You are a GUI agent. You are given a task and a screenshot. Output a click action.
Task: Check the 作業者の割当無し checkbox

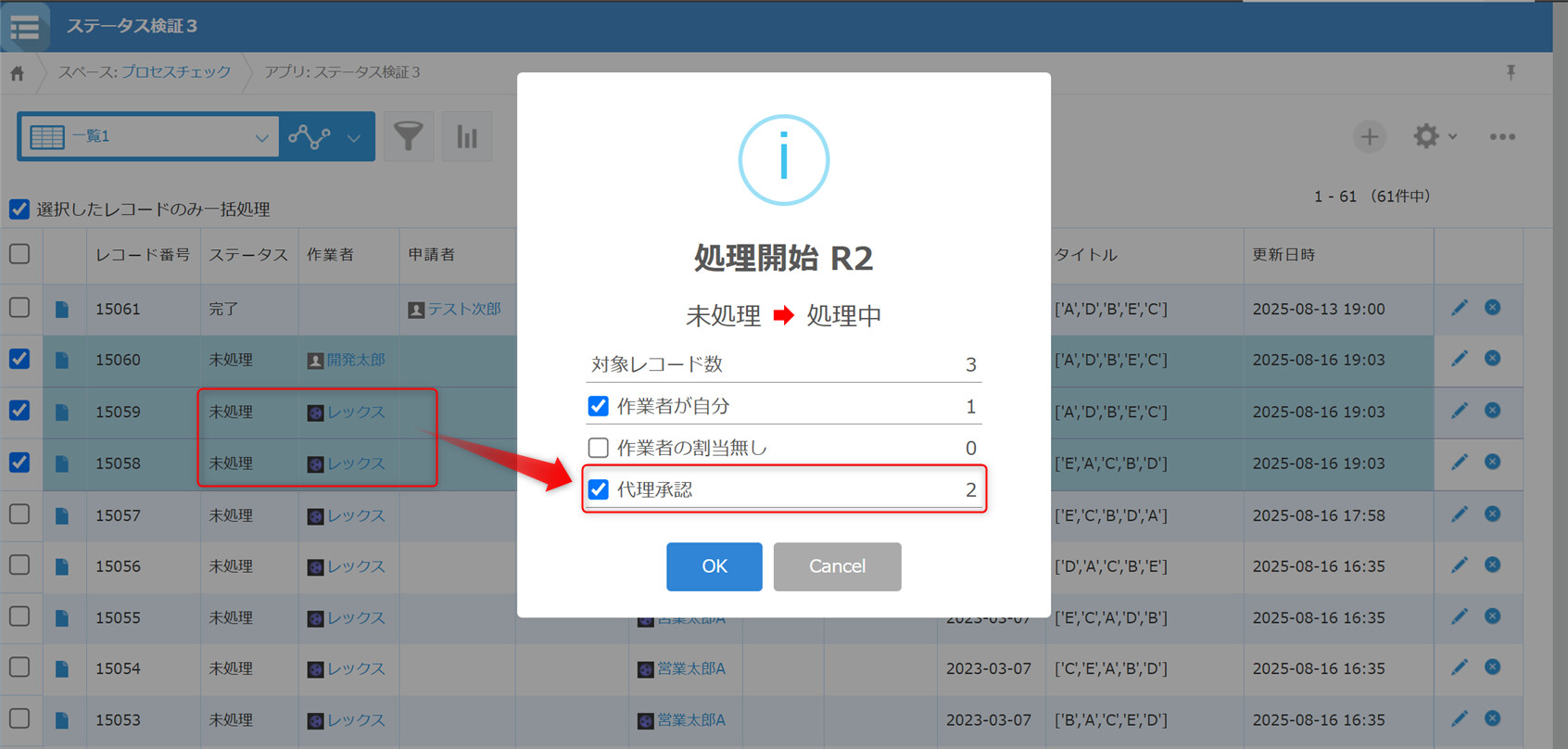click(x=599, y=448)
